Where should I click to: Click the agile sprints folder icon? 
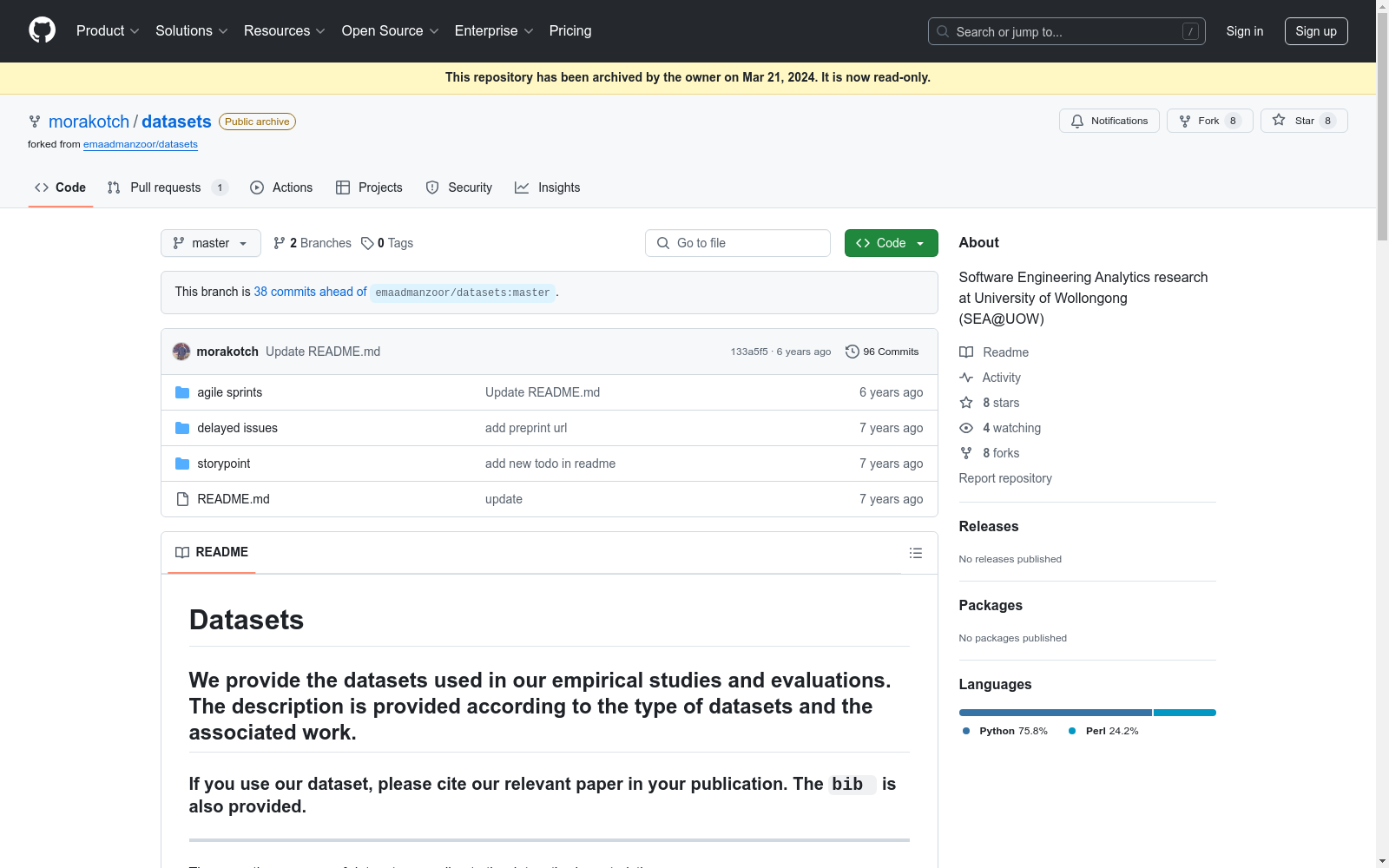tap(182, 392)
